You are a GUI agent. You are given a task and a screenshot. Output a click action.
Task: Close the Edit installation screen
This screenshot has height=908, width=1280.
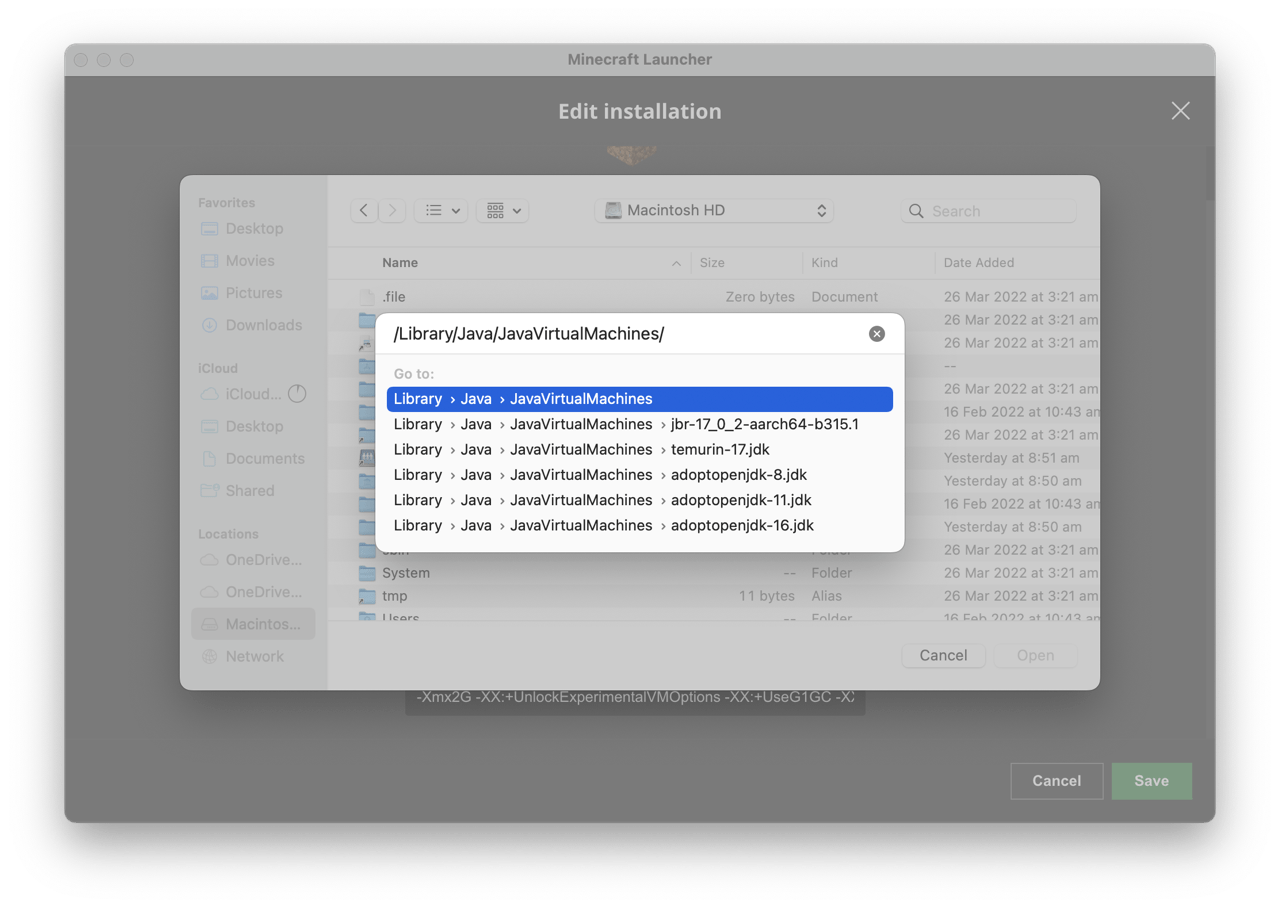click(x=1180, y=111)
